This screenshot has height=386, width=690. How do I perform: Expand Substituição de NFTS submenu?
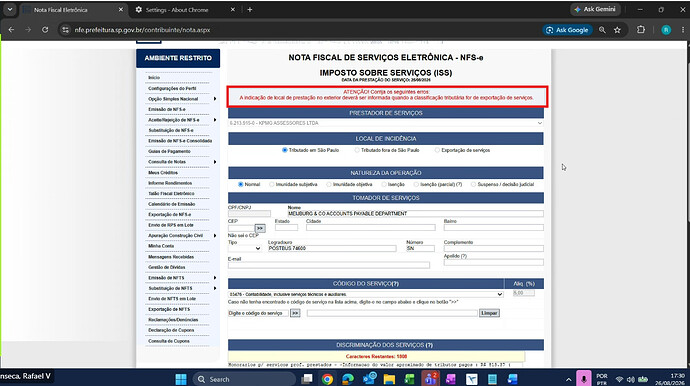[215, 288]
